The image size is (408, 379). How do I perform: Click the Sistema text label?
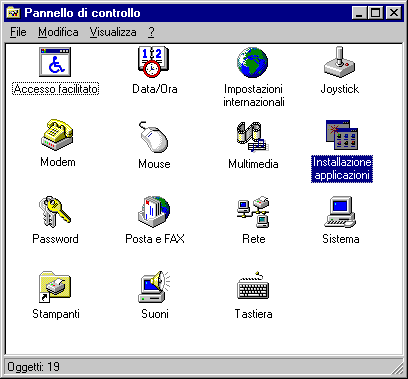341,239
